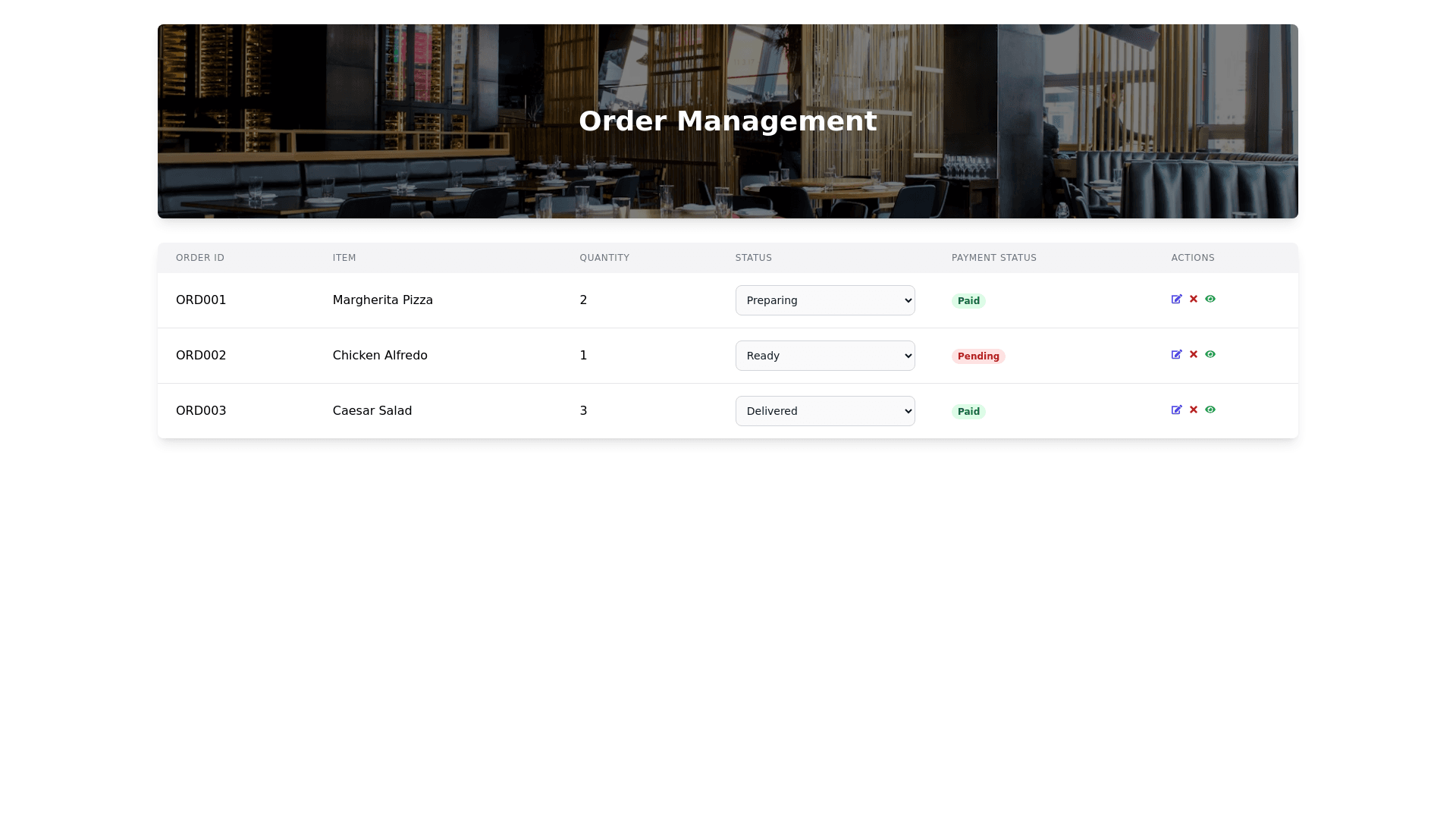Click the Pending payment badge
This screenshot has height=819, width=1456.
[978, 356]
